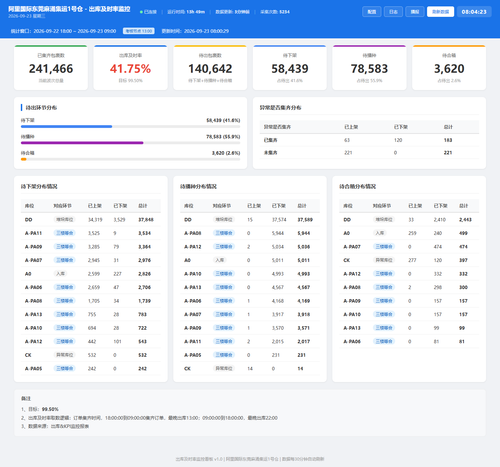This screenshot has width=500, height=467.
Task: Click total 3,918 in A-PA07 row
Action: (304, 314)
